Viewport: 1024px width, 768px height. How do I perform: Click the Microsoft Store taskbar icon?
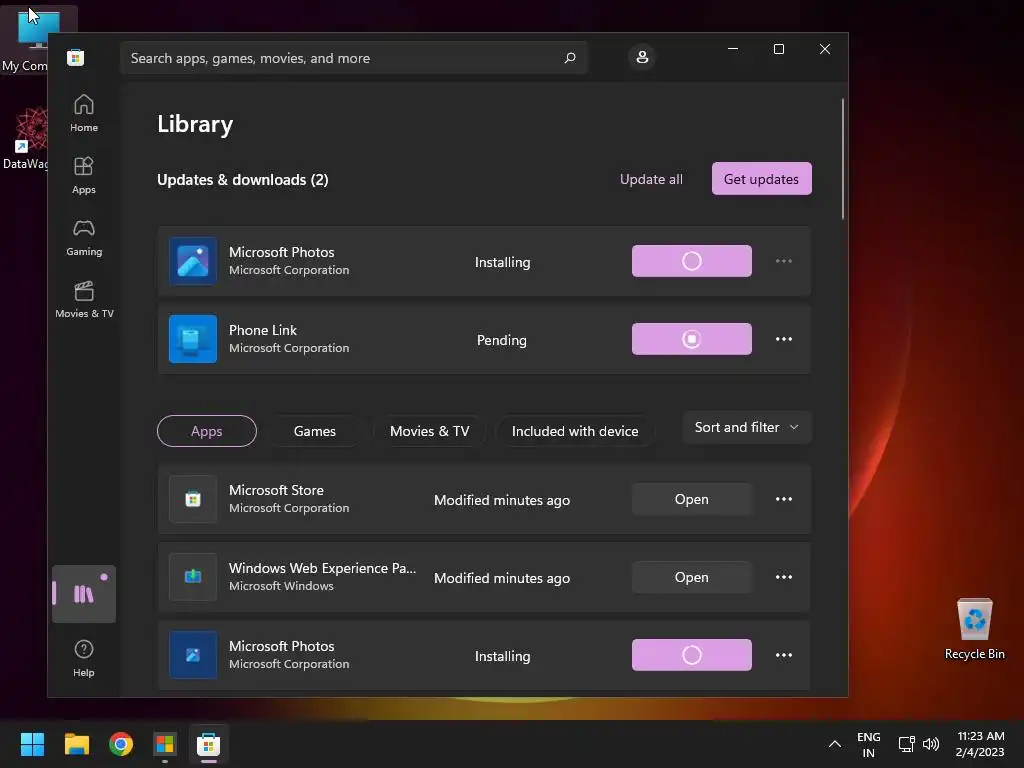[209, 744]
